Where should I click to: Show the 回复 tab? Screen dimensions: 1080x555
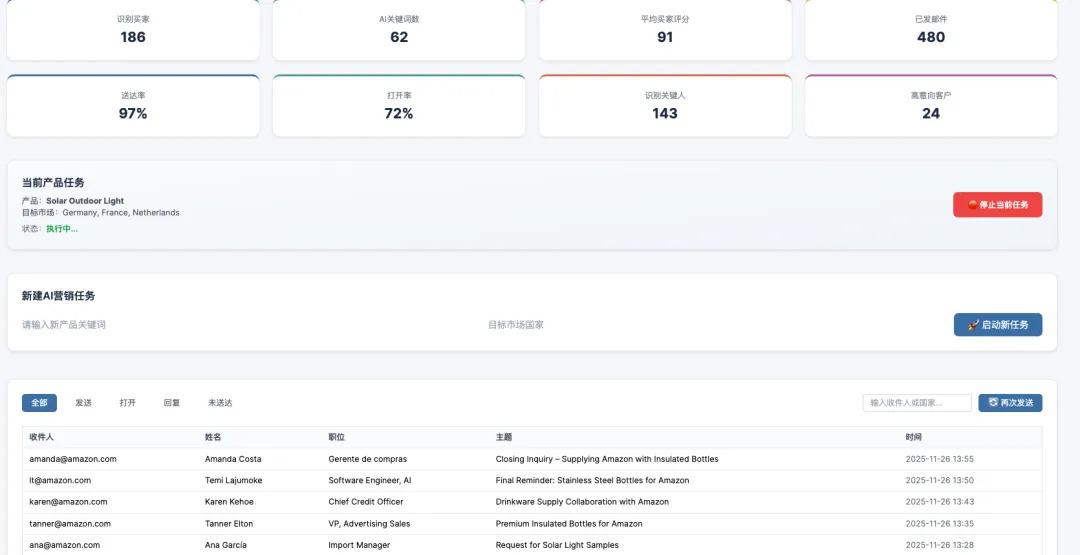click(172, 403)
